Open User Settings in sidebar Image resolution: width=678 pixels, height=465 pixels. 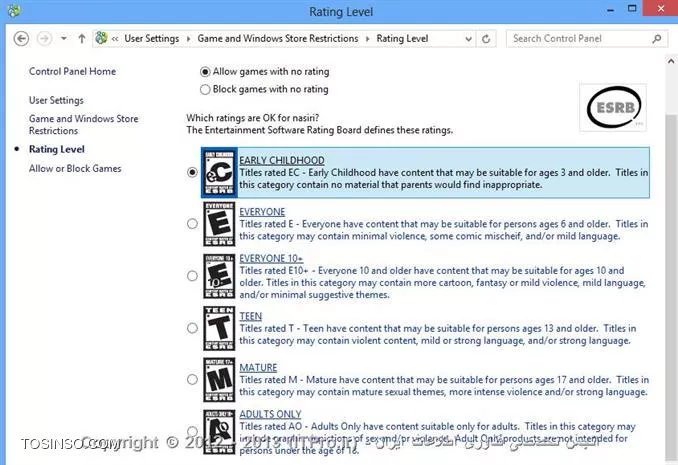click(x=56, y=100)
